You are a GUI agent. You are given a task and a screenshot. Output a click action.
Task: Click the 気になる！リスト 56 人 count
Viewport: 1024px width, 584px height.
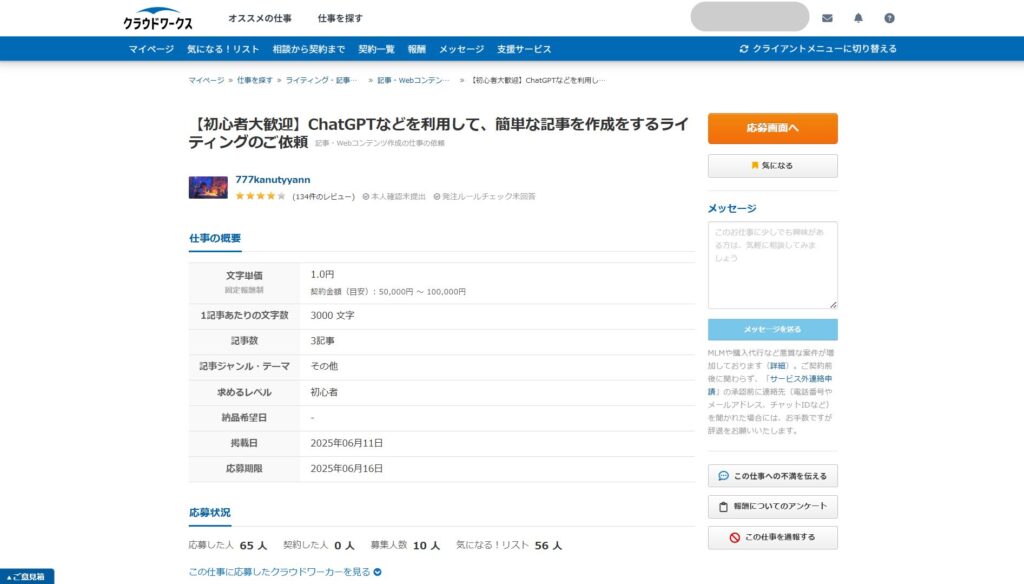point(509,545)
